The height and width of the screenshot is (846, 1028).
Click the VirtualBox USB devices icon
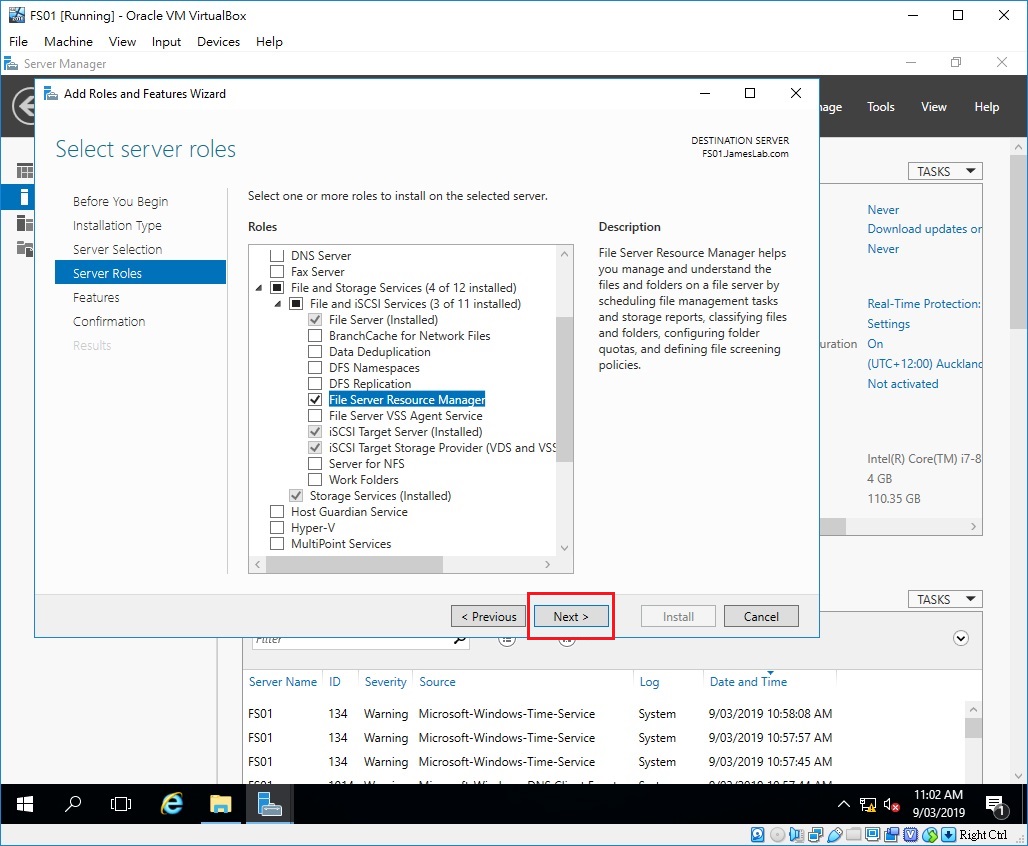(x=835, y=835)
